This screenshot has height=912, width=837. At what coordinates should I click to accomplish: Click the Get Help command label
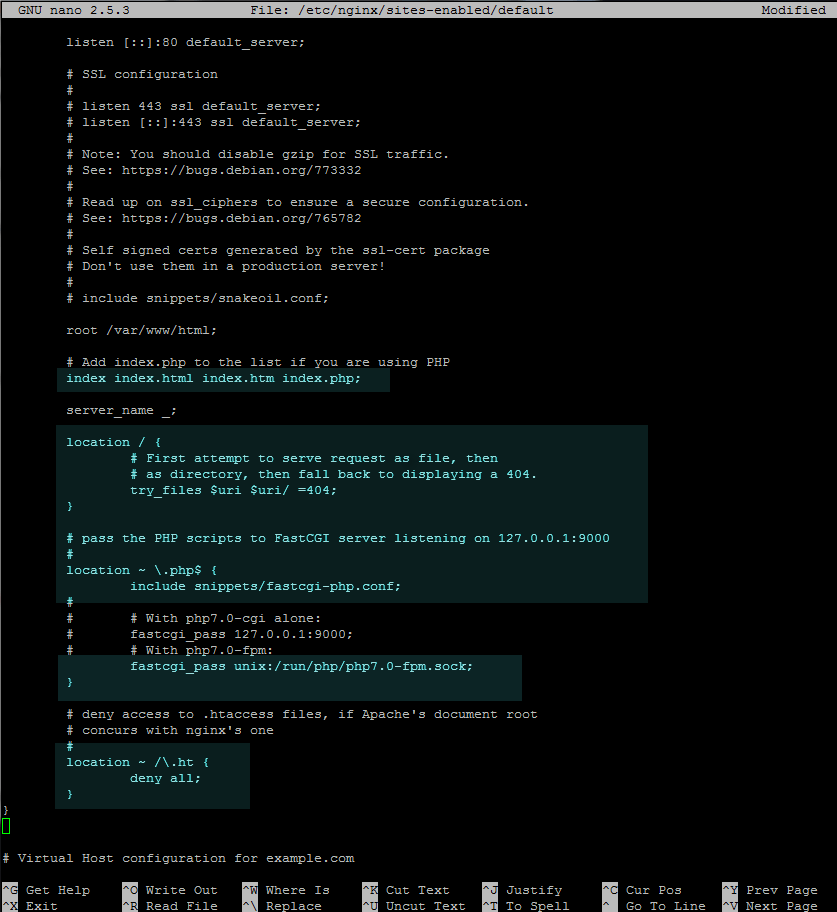(60, 889)
